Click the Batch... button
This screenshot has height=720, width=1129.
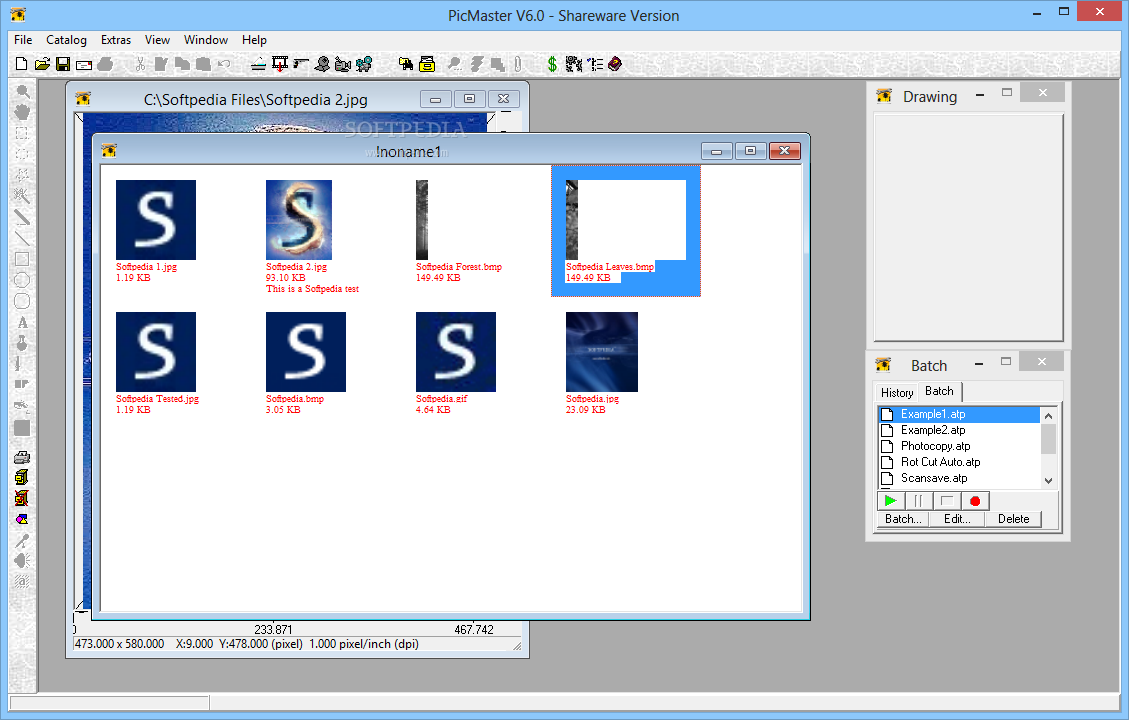903,519
